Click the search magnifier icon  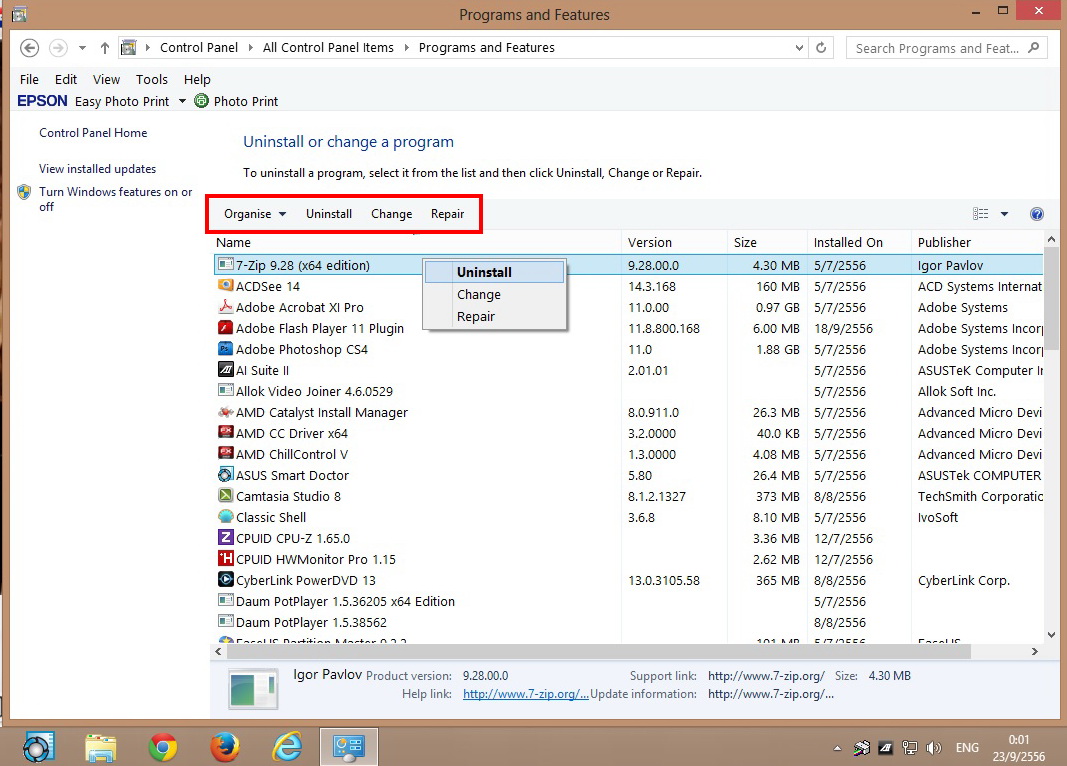pyautogui.click(x=1034, y=48)
